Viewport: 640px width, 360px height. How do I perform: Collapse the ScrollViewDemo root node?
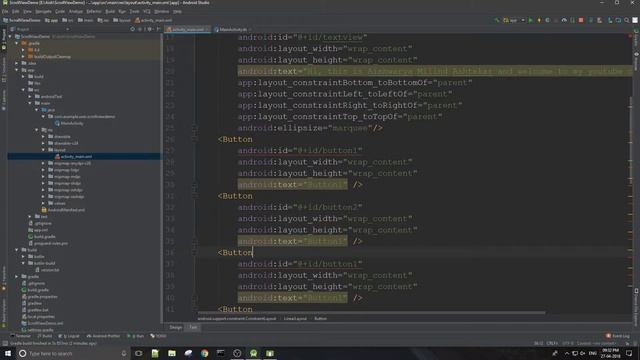pyautogui.click(x=10, y=36)
